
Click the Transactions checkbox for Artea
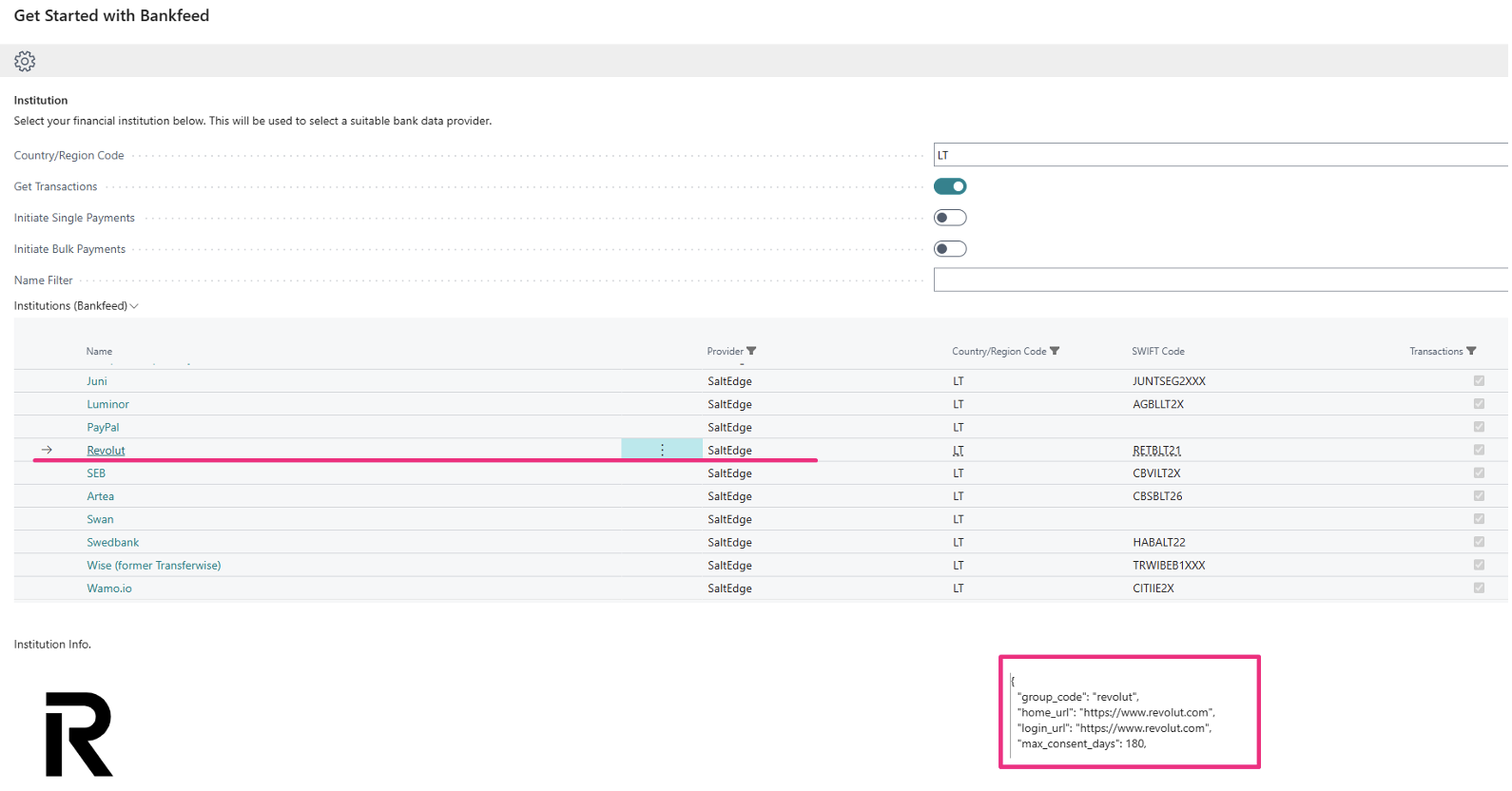coord(1479,496)
